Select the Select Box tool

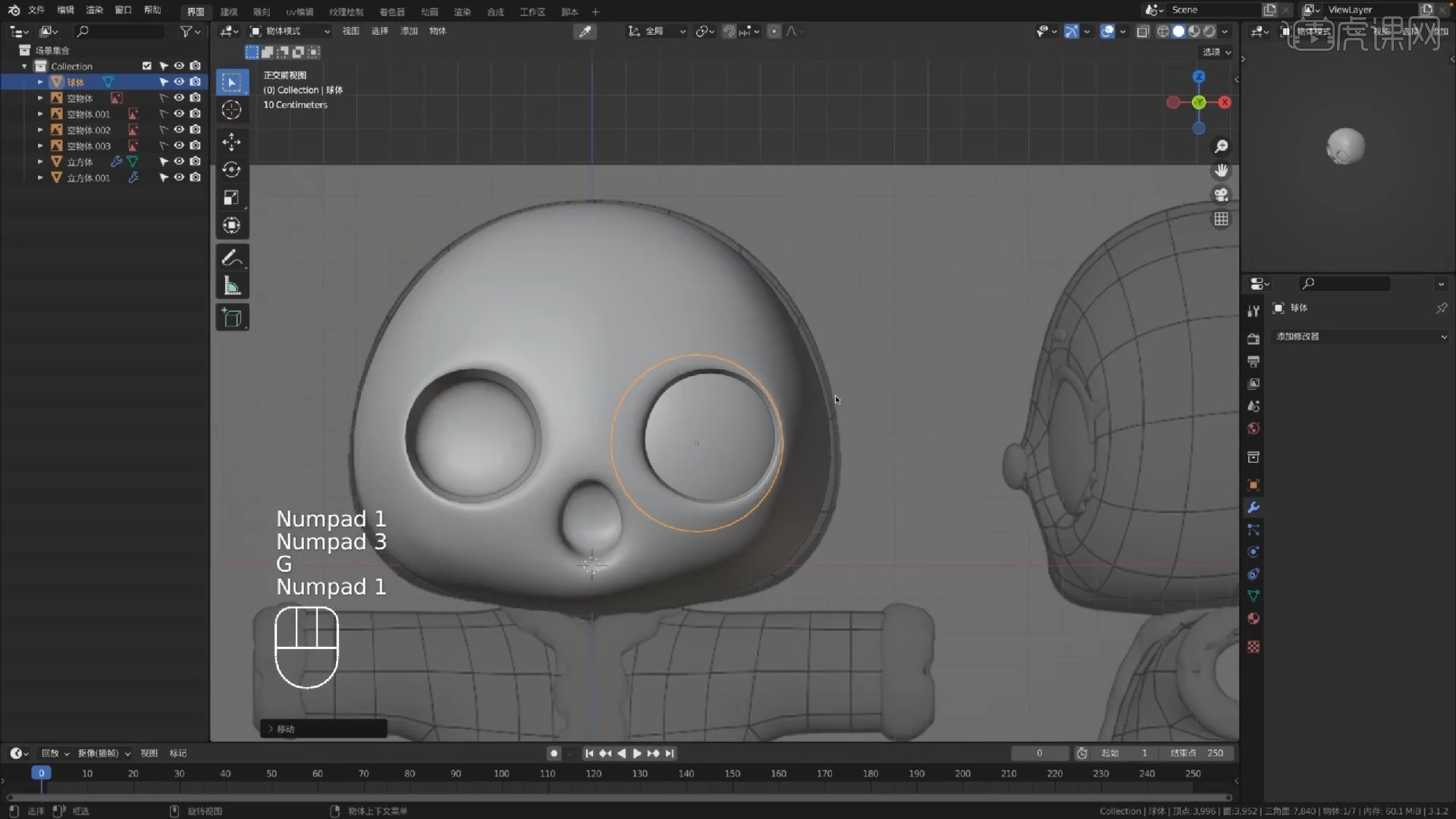(232, 82)
